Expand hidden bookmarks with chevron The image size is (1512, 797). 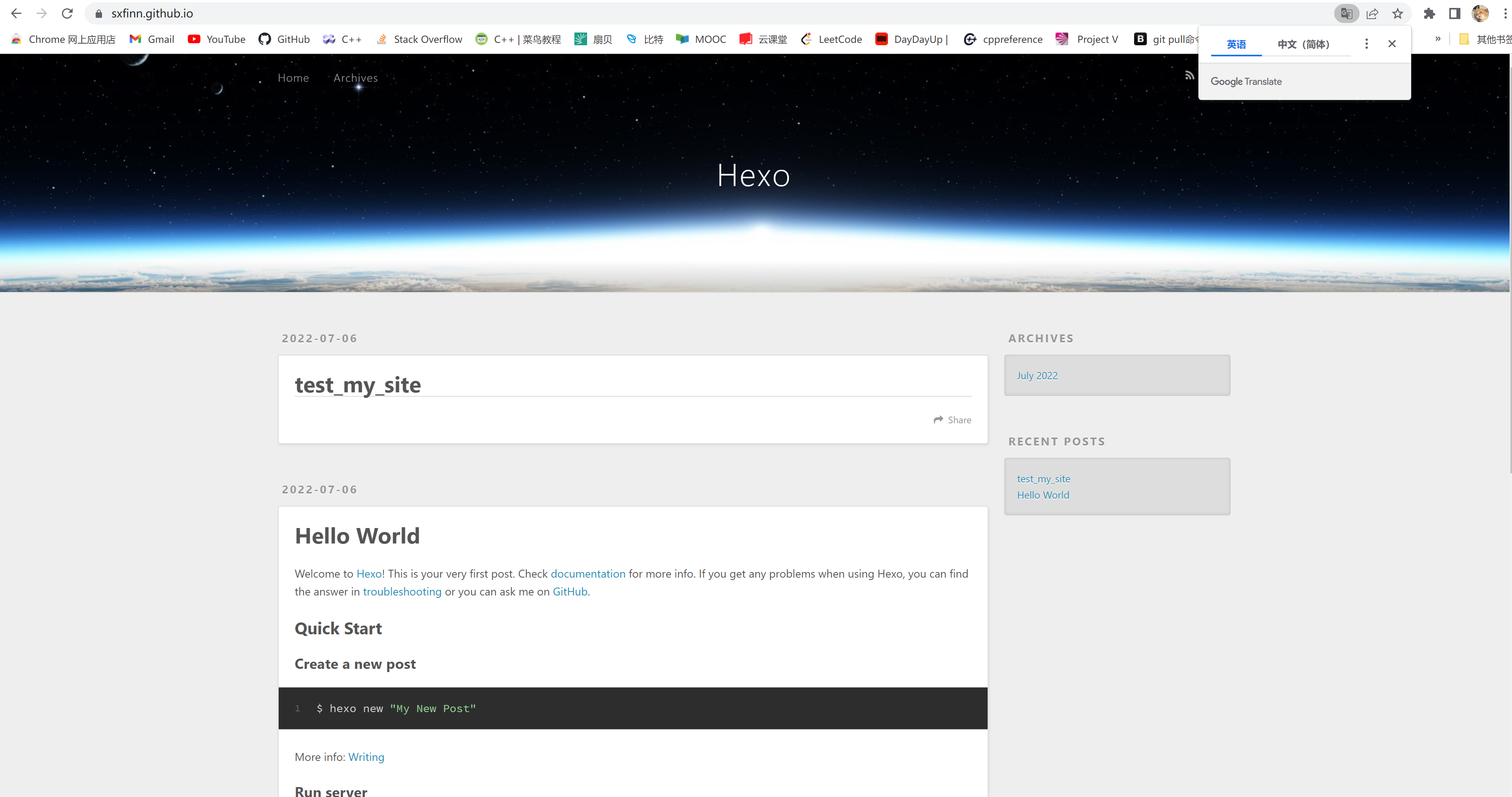[1438, 39]
